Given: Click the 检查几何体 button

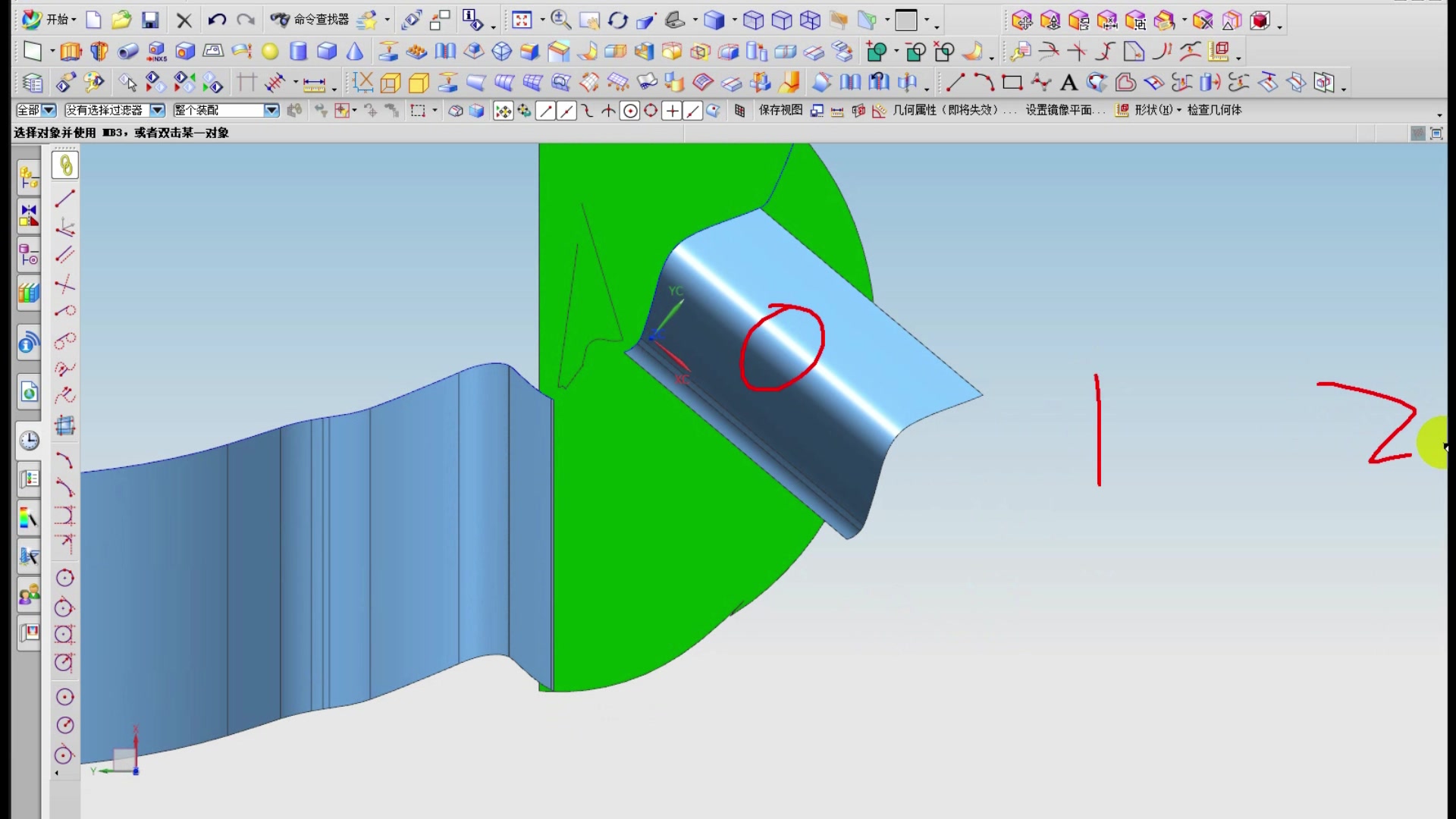Looking at the screenshot, I should (x=1214, y=110).
